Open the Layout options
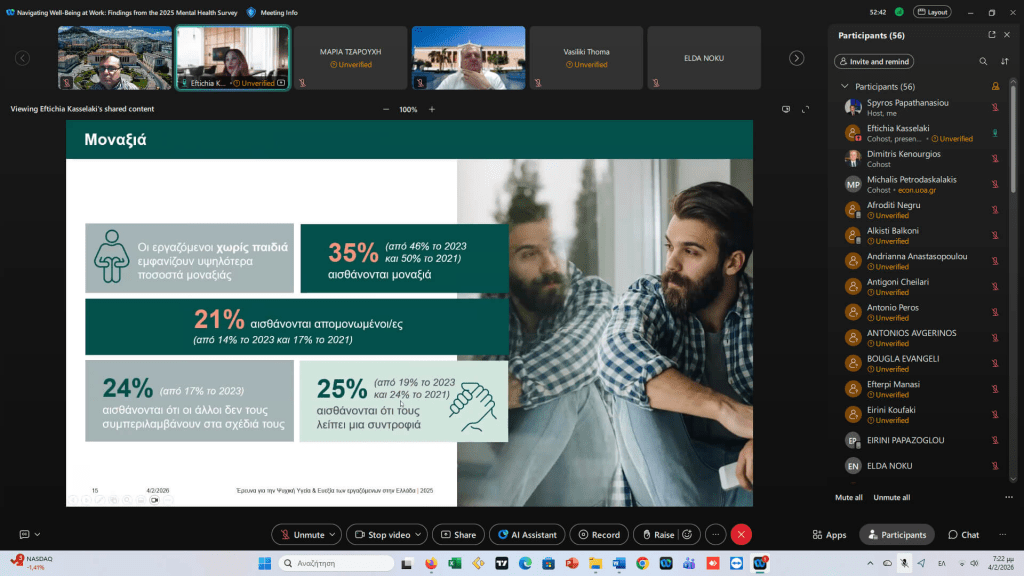Image resolution: width=1024 pixels, height=576 pixels. [x=932, y=12]
